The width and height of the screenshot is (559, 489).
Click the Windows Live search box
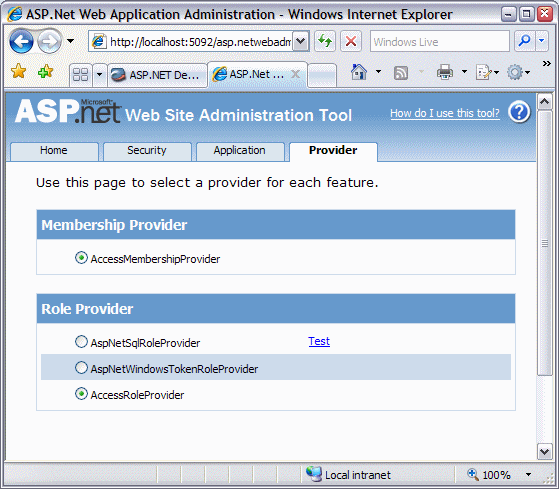(x=440, y=42)
